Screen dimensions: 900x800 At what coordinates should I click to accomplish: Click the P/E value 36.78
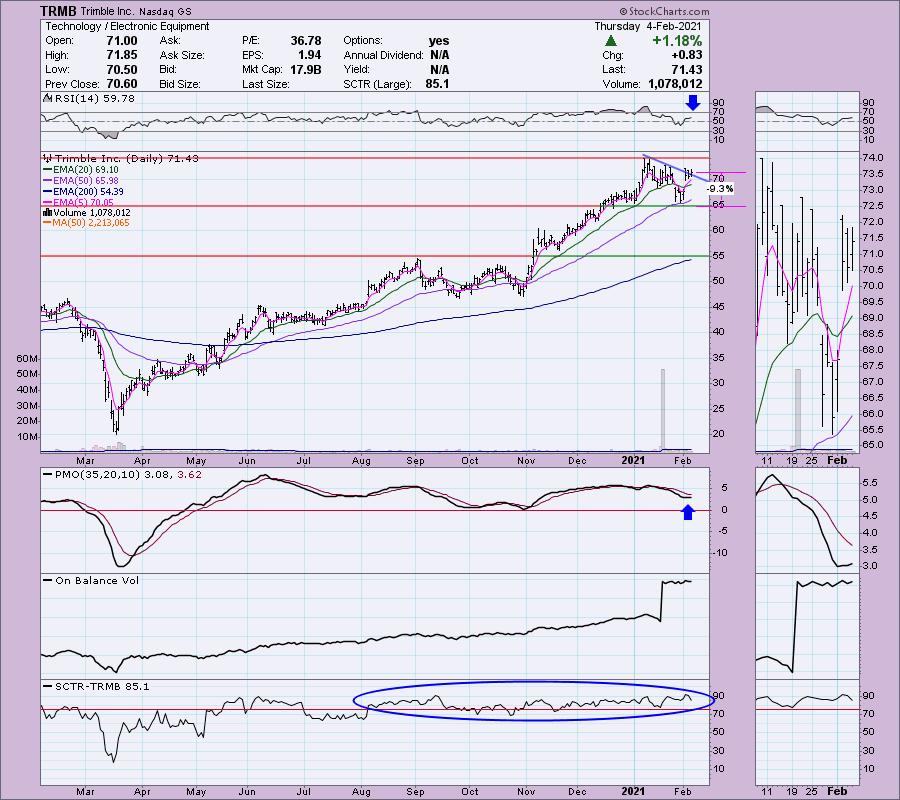306,41
